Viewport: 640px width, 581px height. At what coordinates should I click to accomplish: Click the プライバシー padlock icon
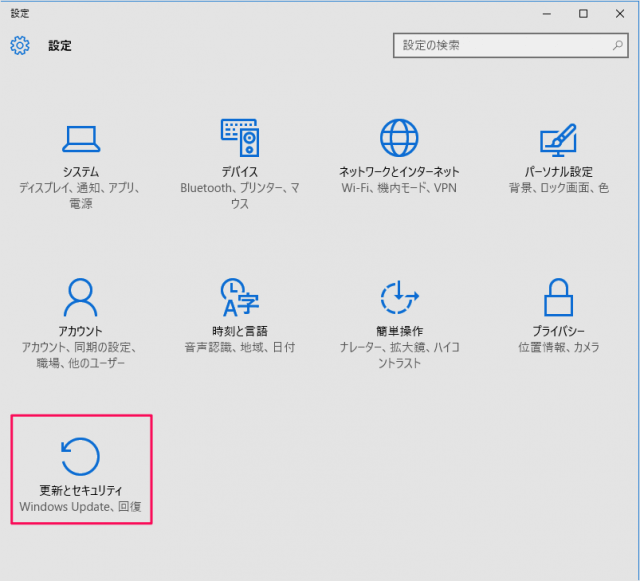pos(558,297)
